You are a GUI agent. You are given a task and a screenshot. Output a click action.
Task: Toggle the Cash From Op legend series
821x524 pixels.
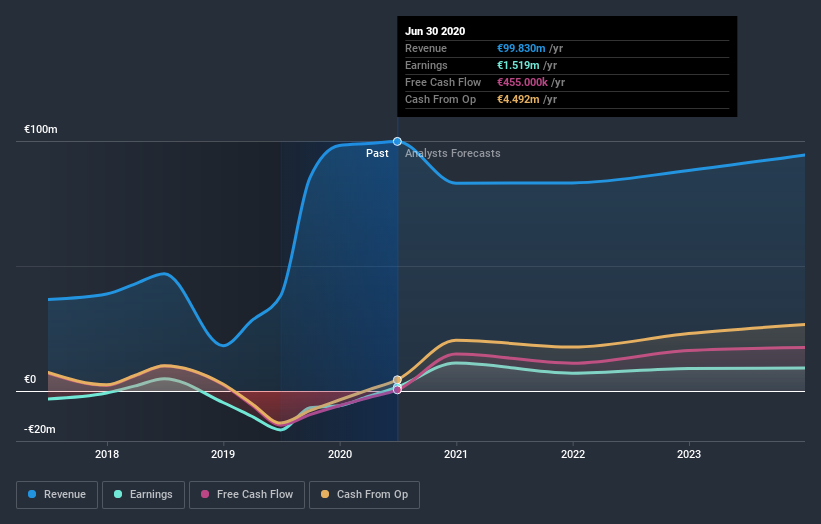tap(364, 495)
